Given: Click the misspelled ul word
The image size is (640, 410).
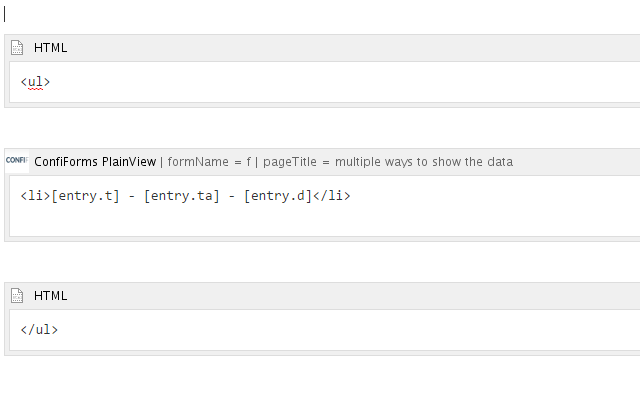Looking at the screenshot, I should tap(35, 82).
